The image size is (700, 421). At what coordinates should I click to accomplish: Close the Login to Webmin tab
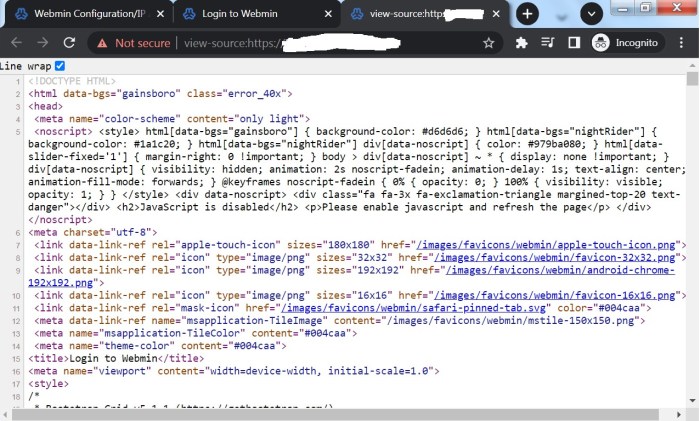(328, 14)
